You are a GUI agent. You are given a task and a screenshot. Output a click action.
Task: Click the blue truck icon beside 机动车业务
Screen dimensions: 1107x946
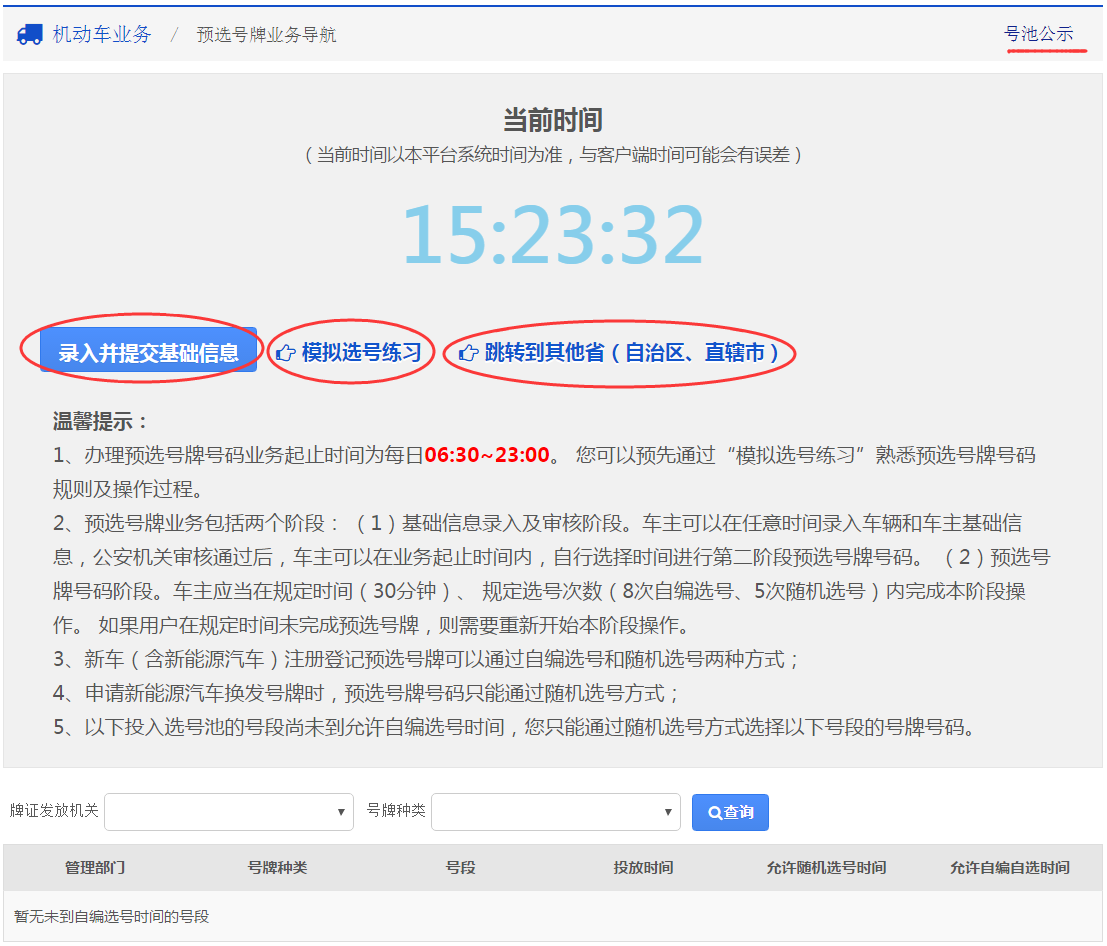(x=30, y=34)
